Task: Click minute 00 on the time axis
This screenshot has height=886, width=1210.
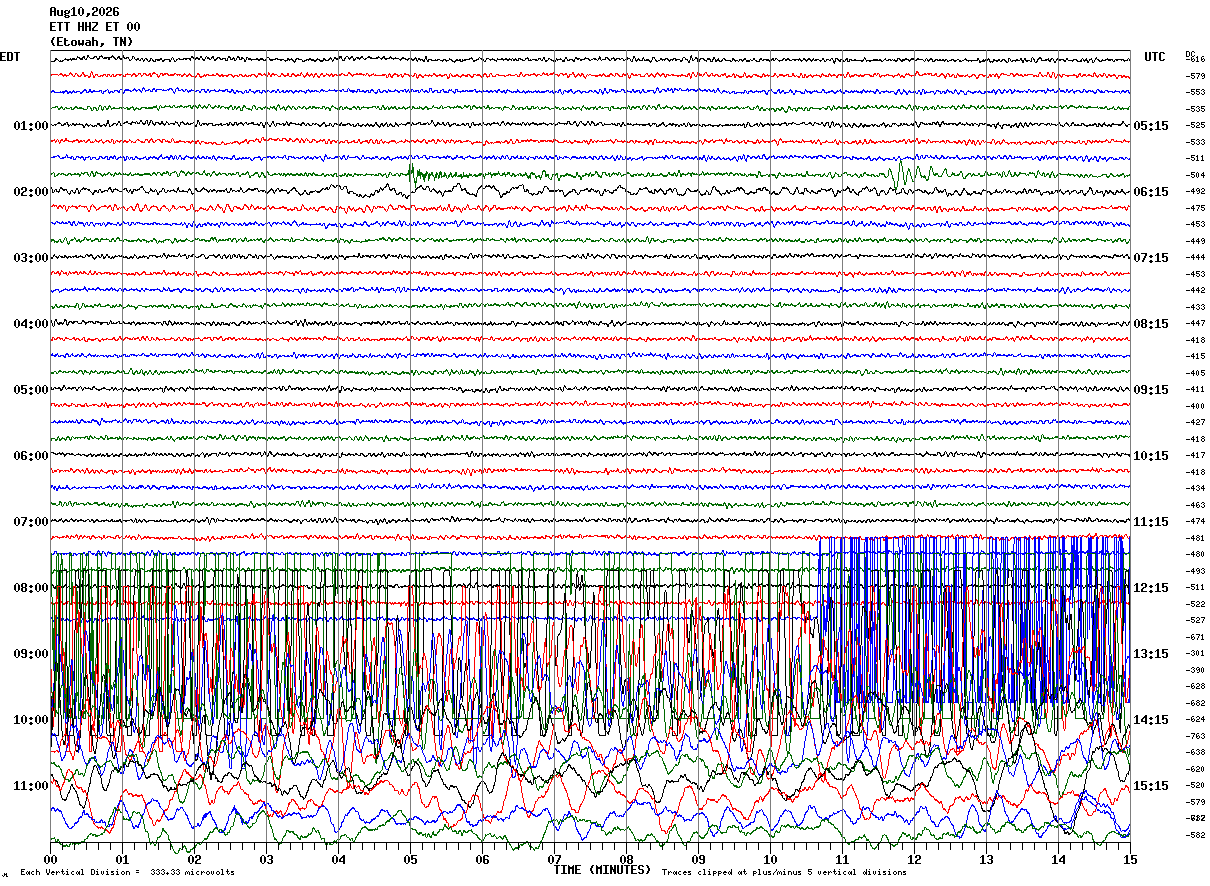Action: [50, 859]
